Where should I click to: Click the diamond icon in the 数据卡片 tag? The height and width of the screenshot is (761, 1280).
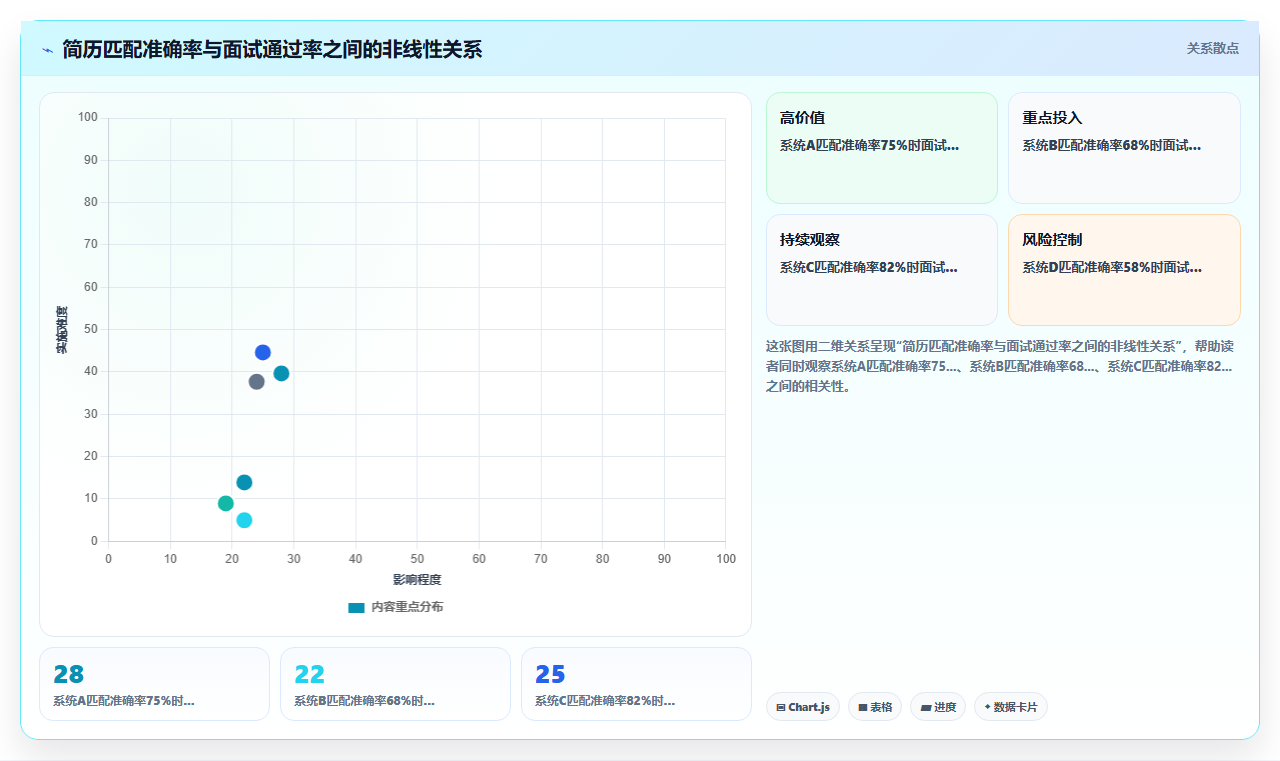point(987,706)
